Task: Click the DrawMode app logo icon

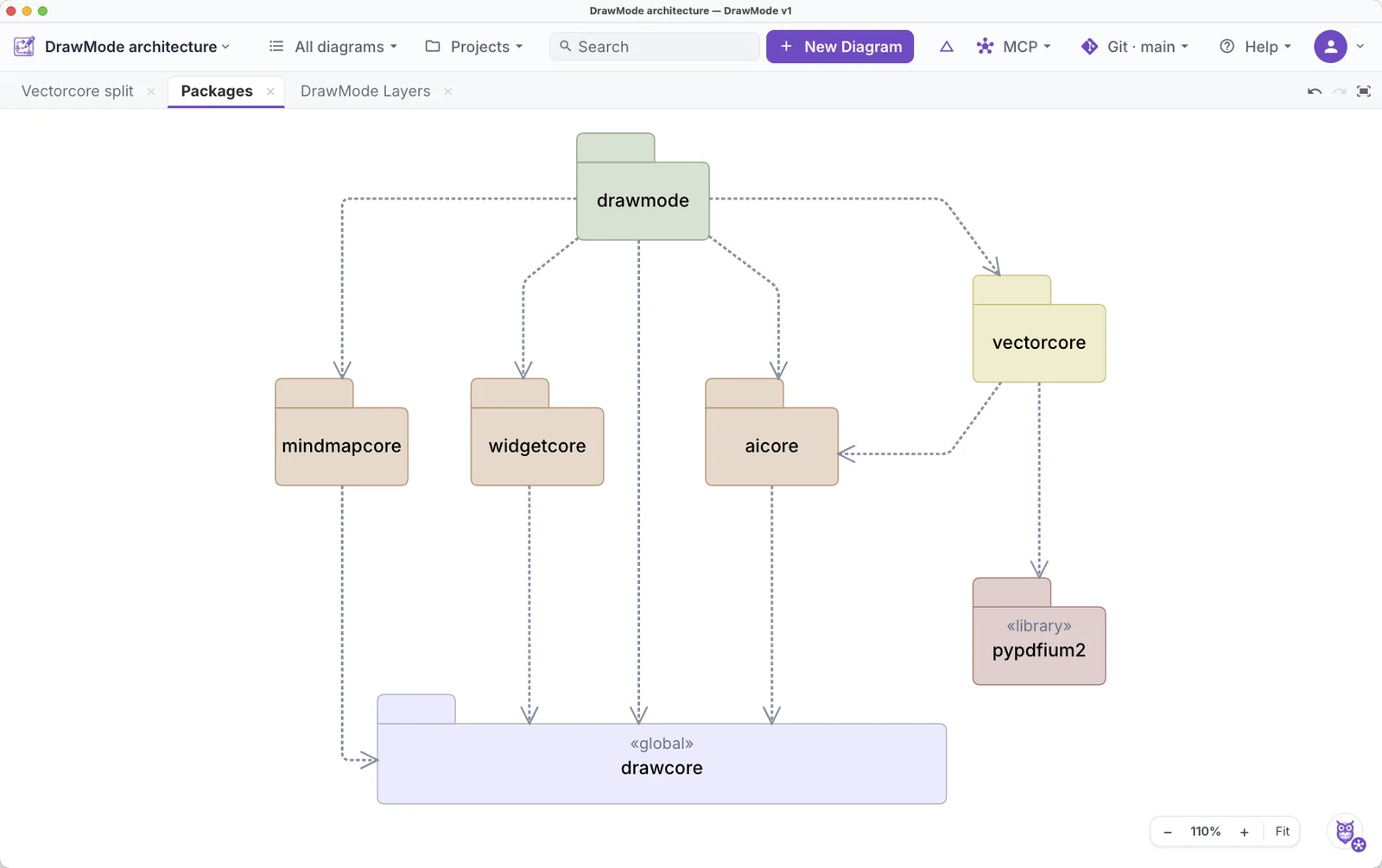Action: (x=24, y=47)
